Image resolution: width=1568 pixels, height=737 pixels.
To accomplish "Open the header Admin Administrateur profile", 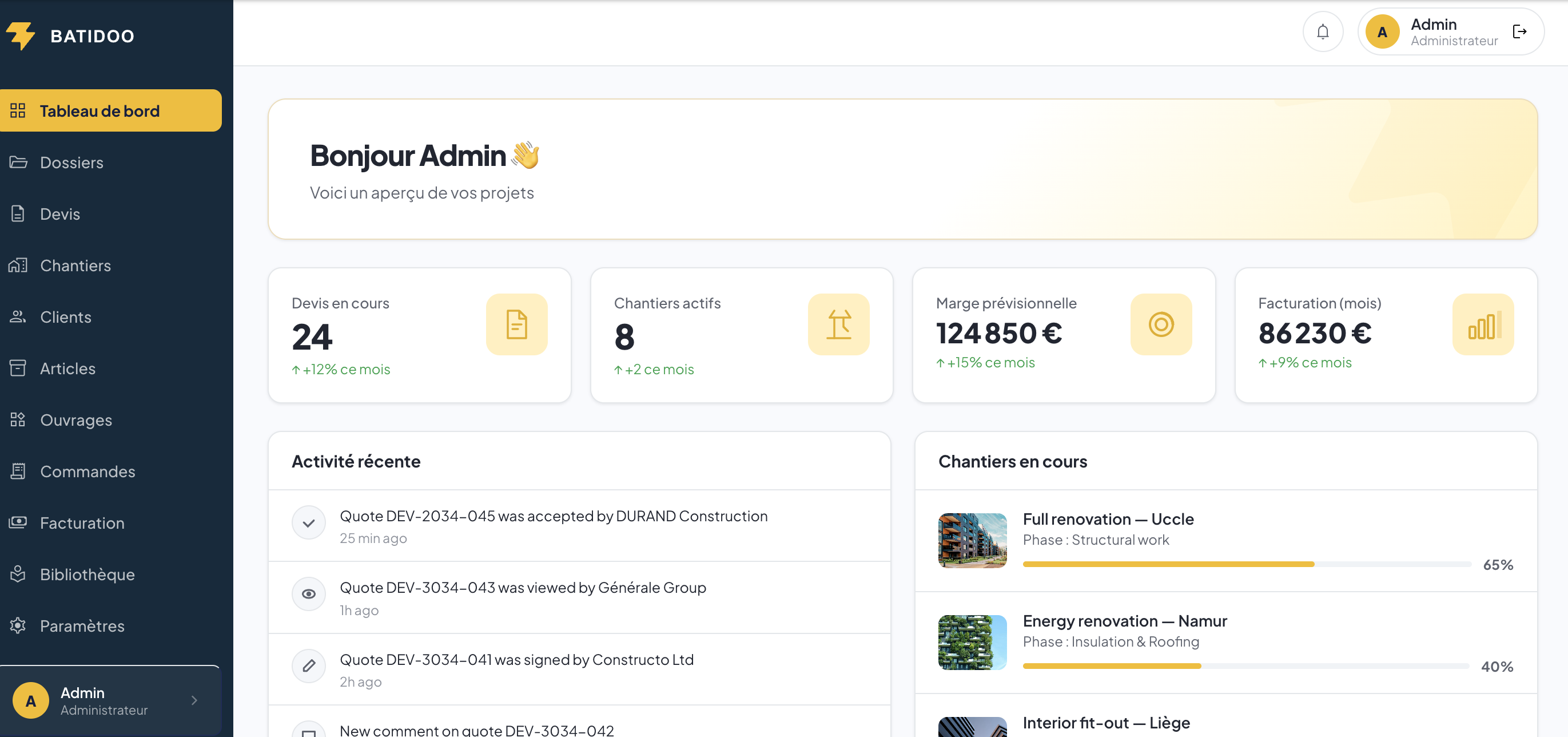I will point(1451,31).
